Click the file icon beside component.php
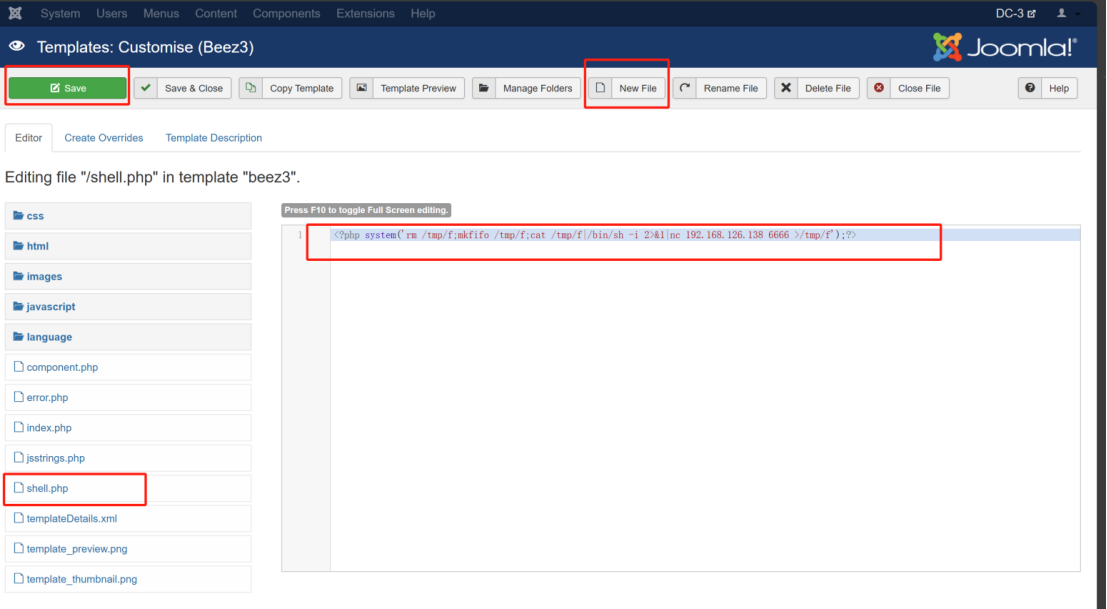The width and height of the screenshot is (1107, 609). (x=18, y=367)
